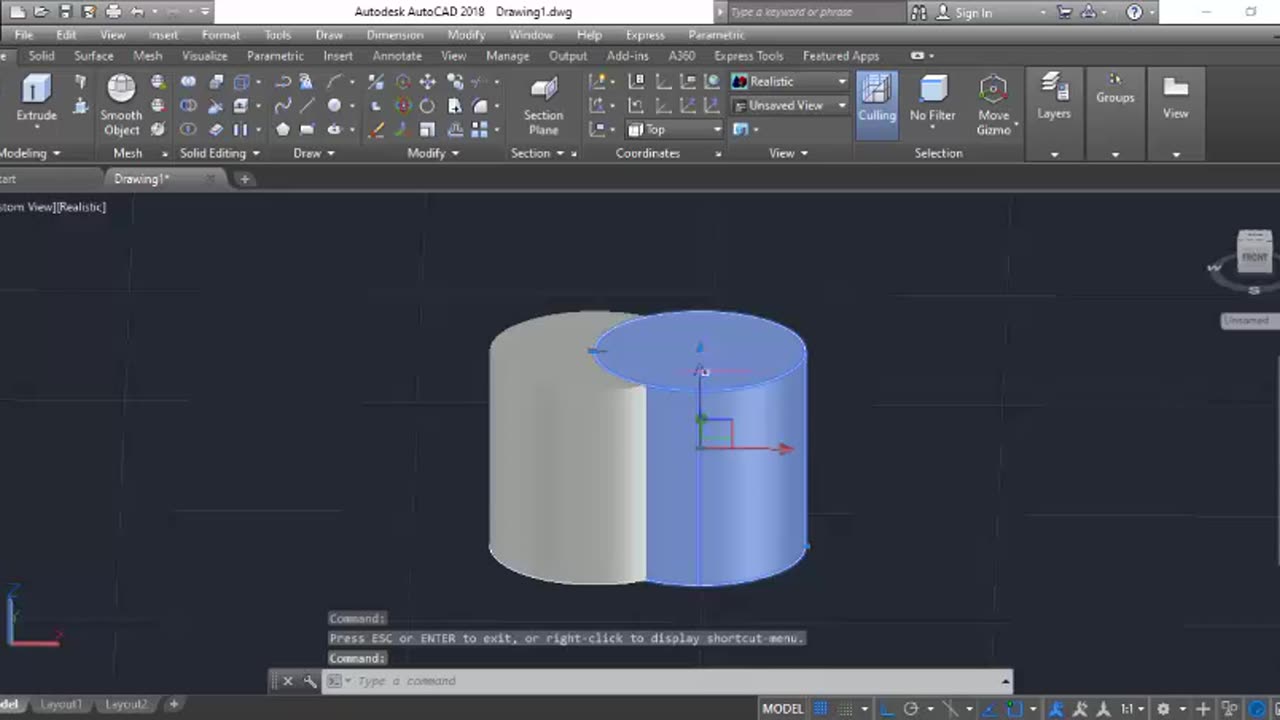Select the Solid Union tool in Solid Editing
The width and height of the screenshot is (1280, 720).
click(188, 81)
